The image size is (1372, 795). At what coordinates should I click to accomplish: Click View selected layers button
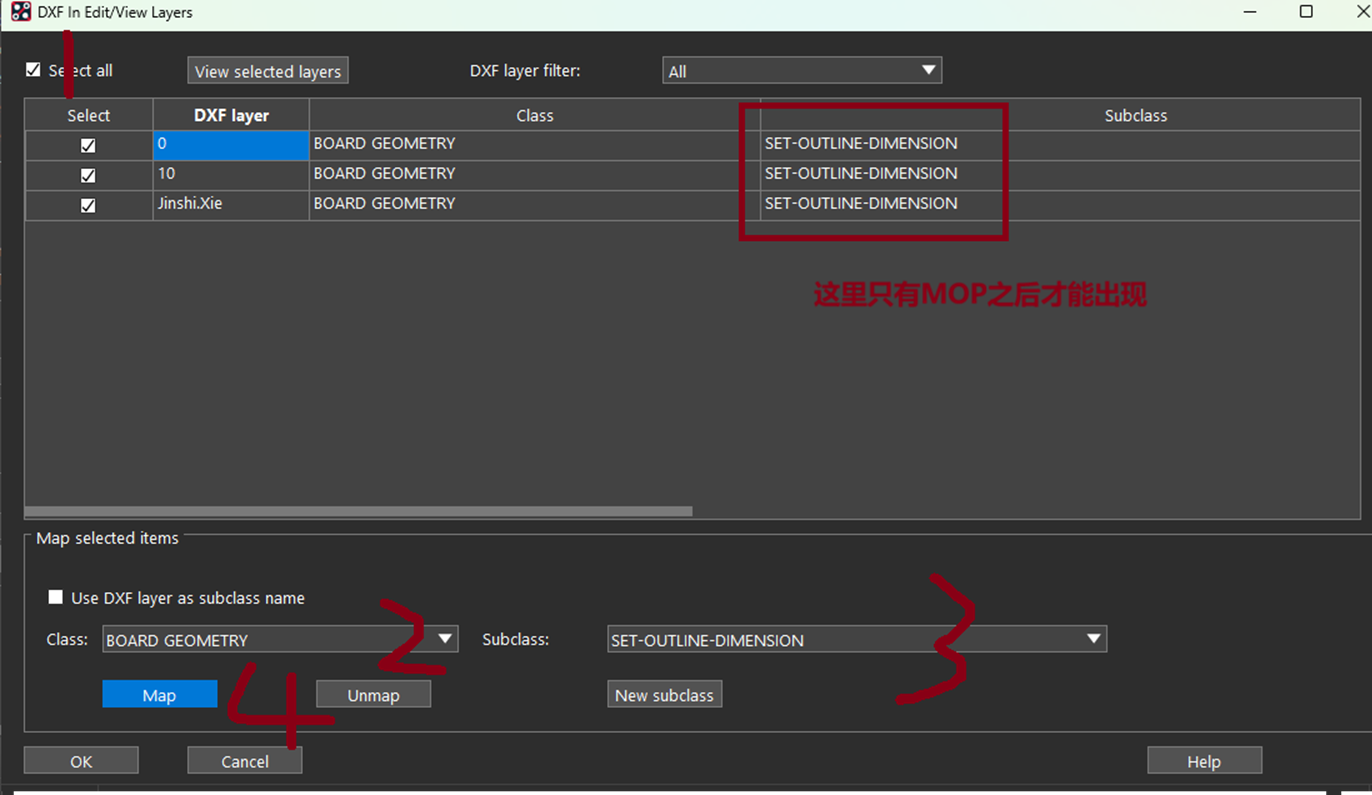(268, 71)
